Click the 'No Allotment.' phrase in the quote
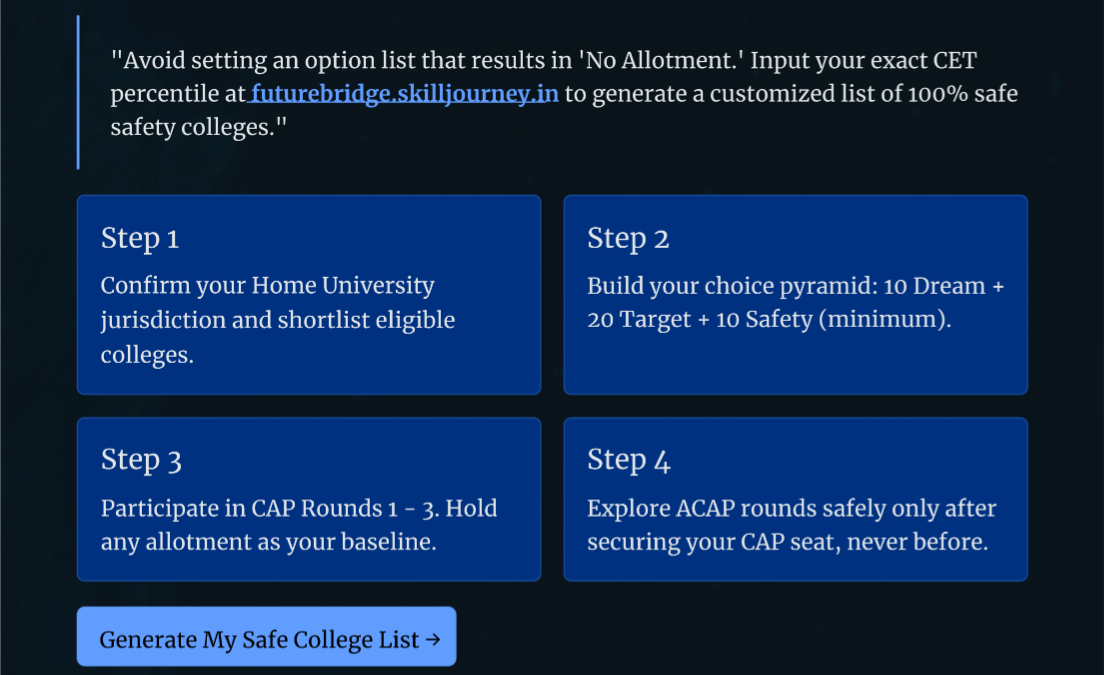The image size is (1104, 675). (661, 61)
